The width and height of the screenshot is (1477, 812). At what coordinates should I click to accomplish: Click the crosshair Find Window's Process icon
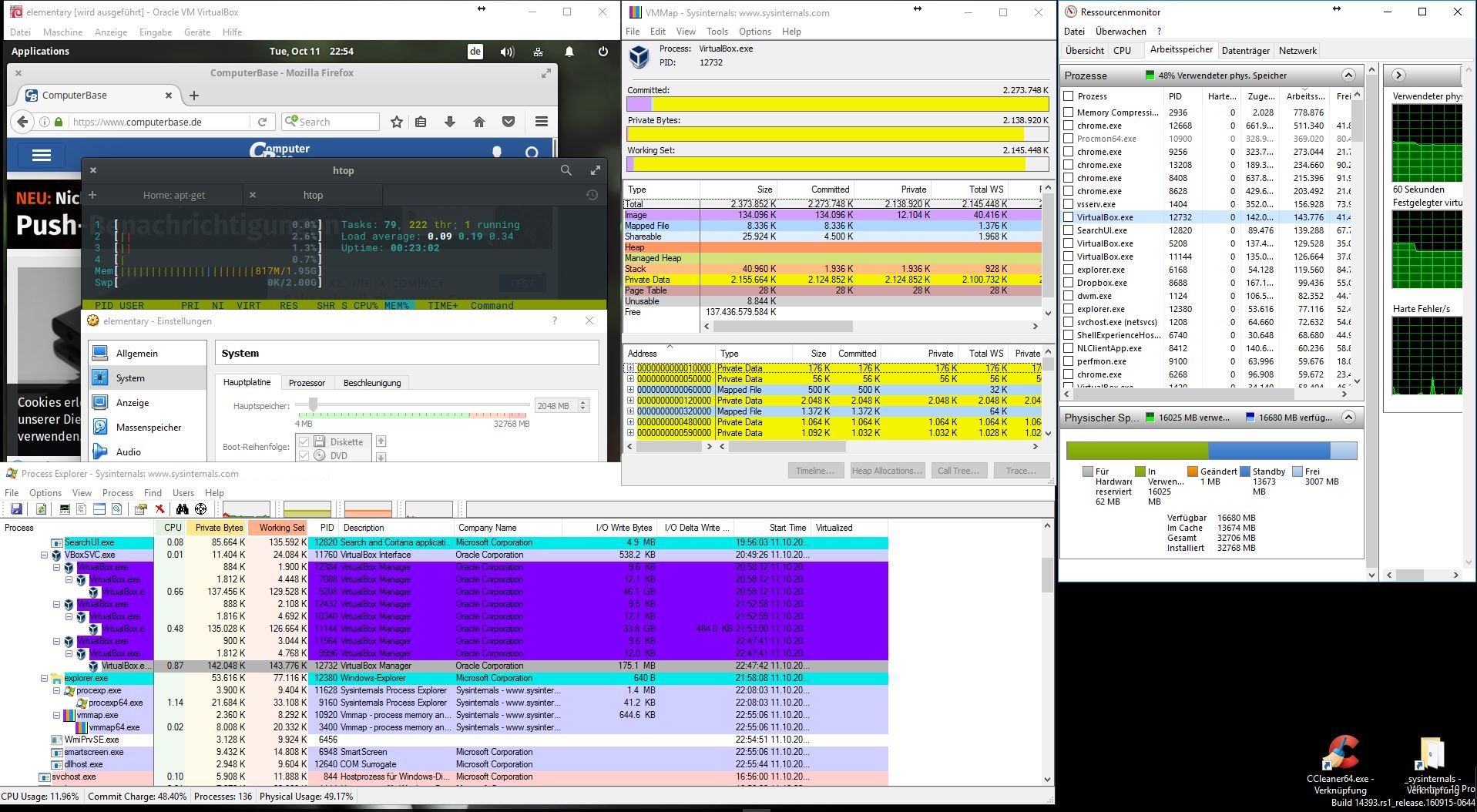(x=201, y=509)
